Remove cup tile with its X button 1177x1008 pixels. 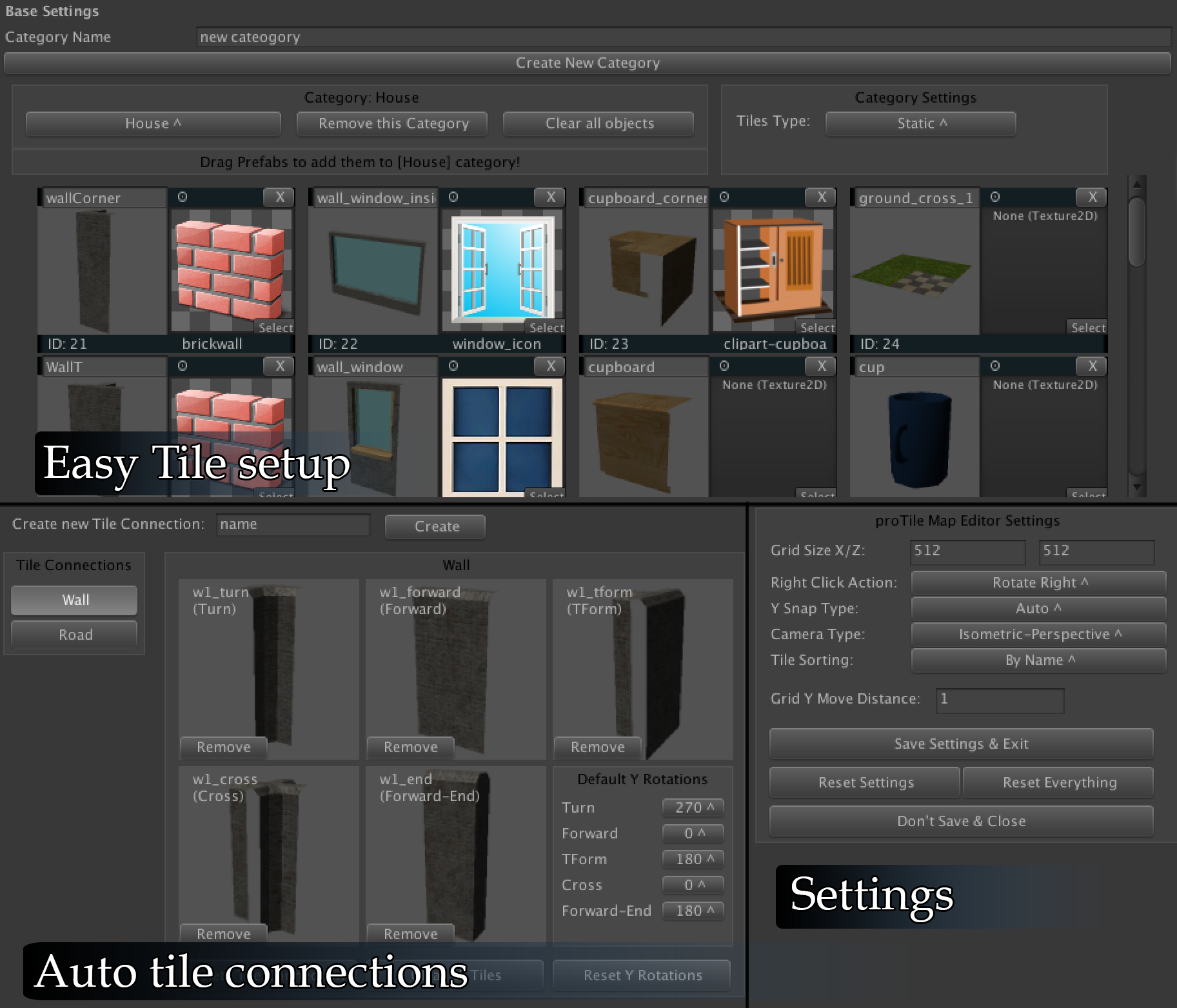[1092, 366]
